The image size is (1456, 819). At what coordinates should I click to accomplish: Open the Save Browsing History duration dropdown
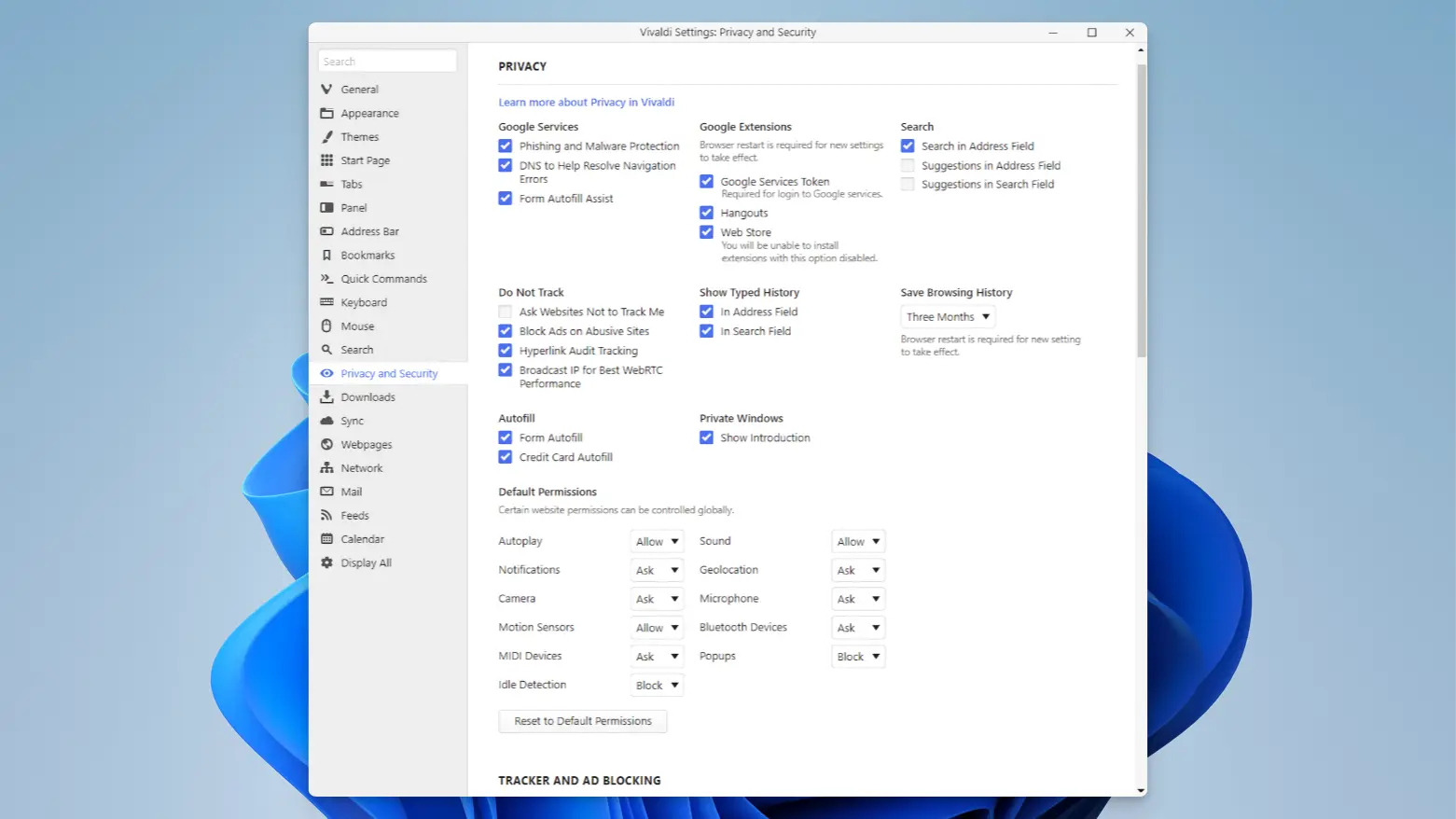[x=947, y=316]
